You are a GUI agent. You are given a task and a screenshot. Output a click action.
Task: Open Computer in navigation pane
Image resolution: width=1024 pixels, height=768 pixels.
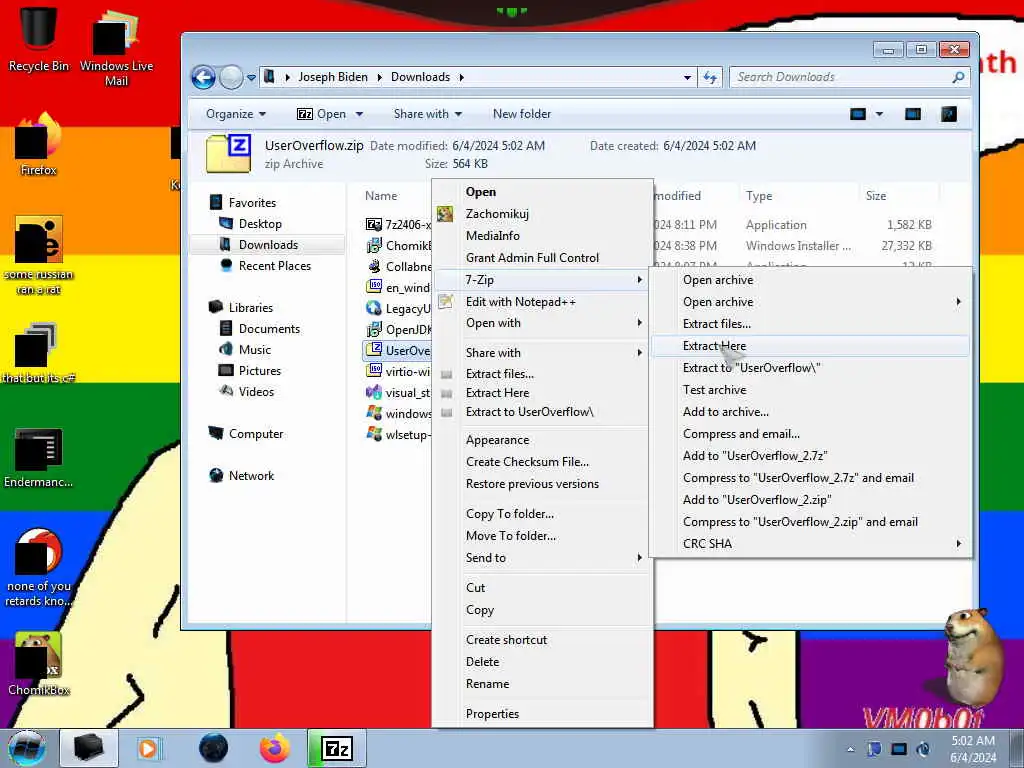click(x=255, y=434)
